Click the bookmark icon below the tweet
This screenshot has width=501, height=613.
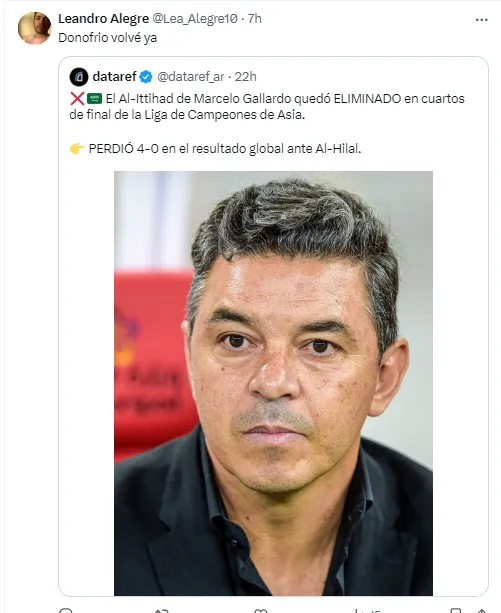click(x=455, y=611)
